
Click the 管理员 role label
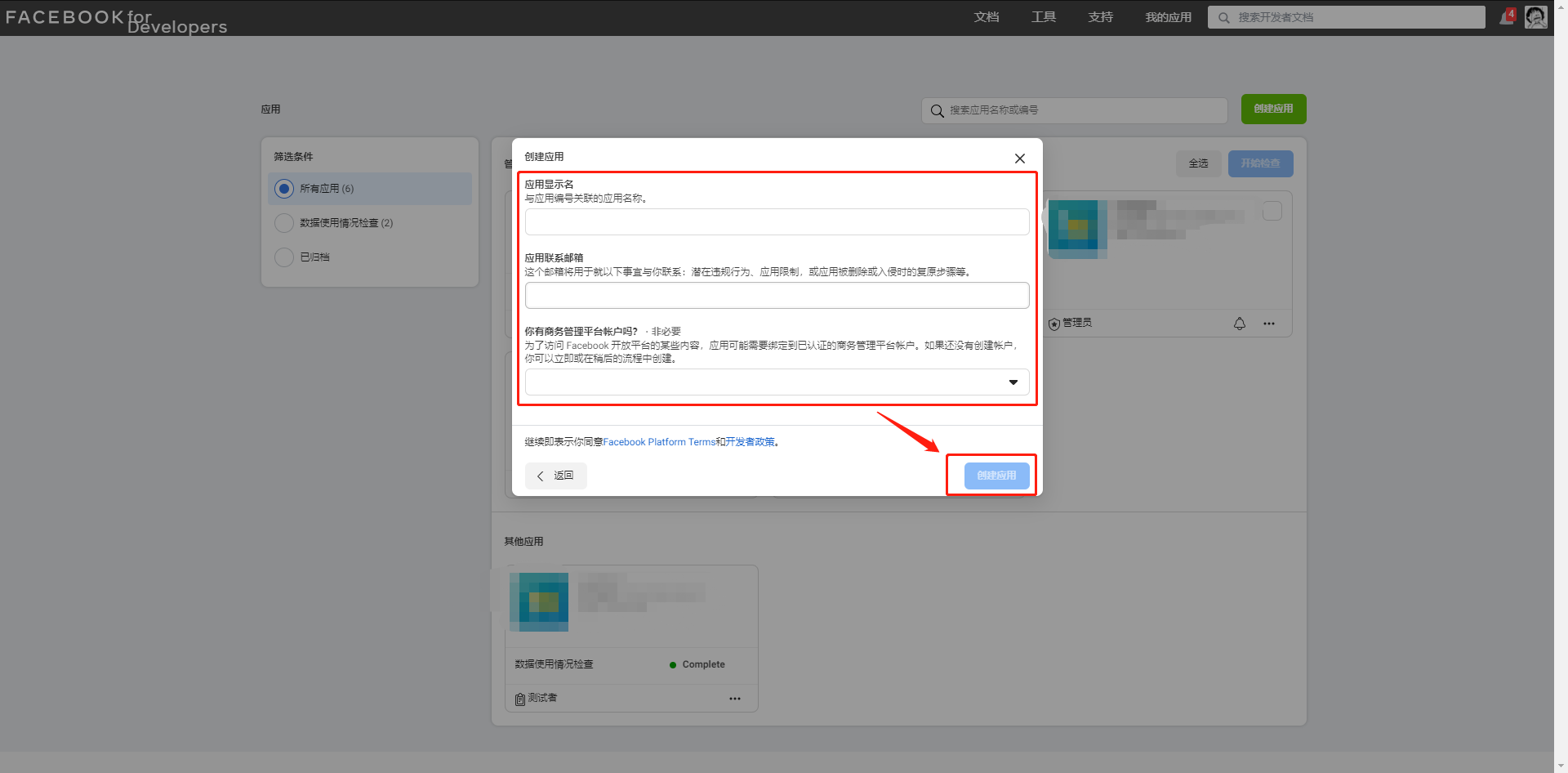pyautogui.click(x=1077, y=323)
